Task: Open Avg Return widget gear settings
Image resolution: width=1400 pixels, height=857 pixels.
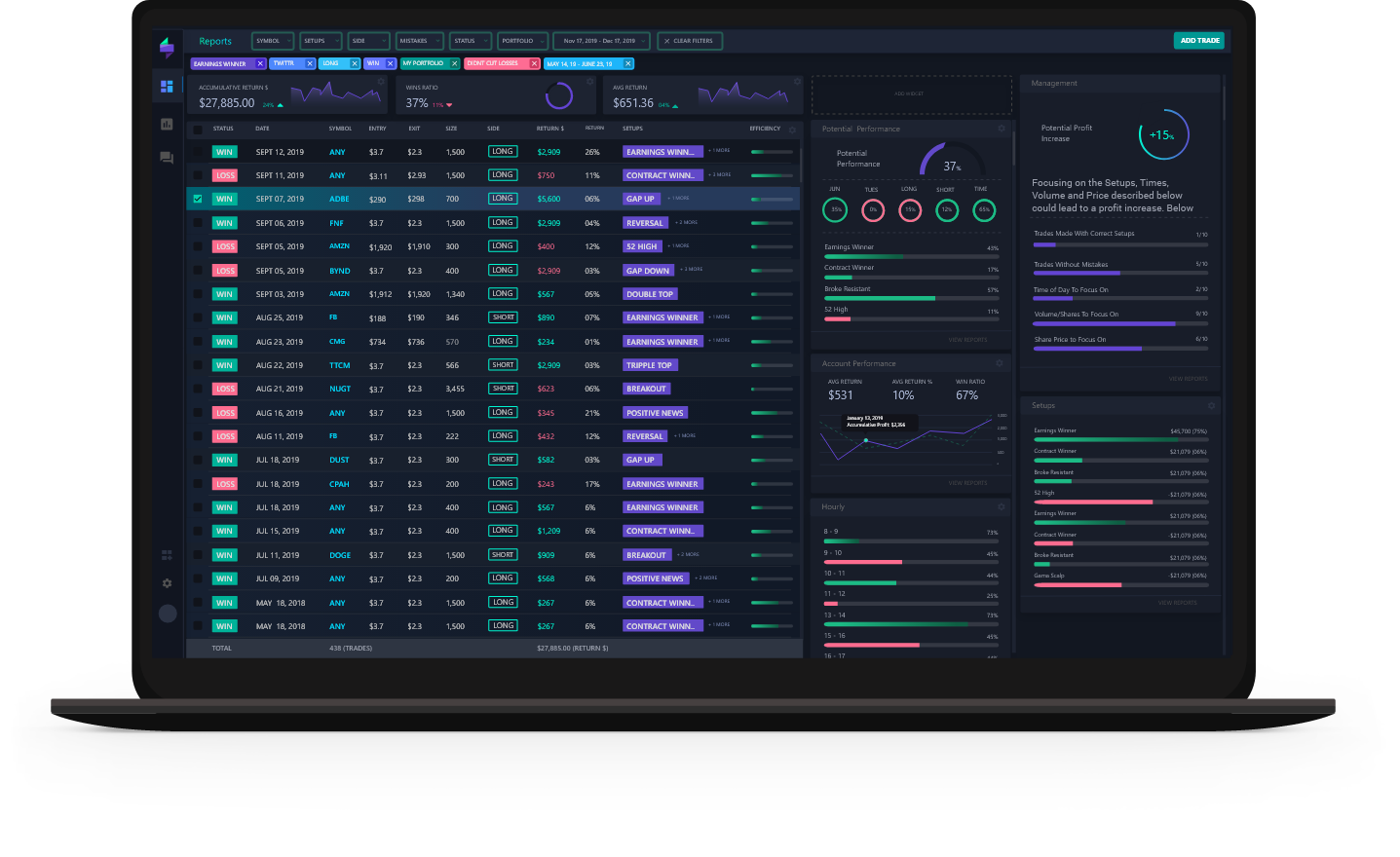Action: pos(796,82)
